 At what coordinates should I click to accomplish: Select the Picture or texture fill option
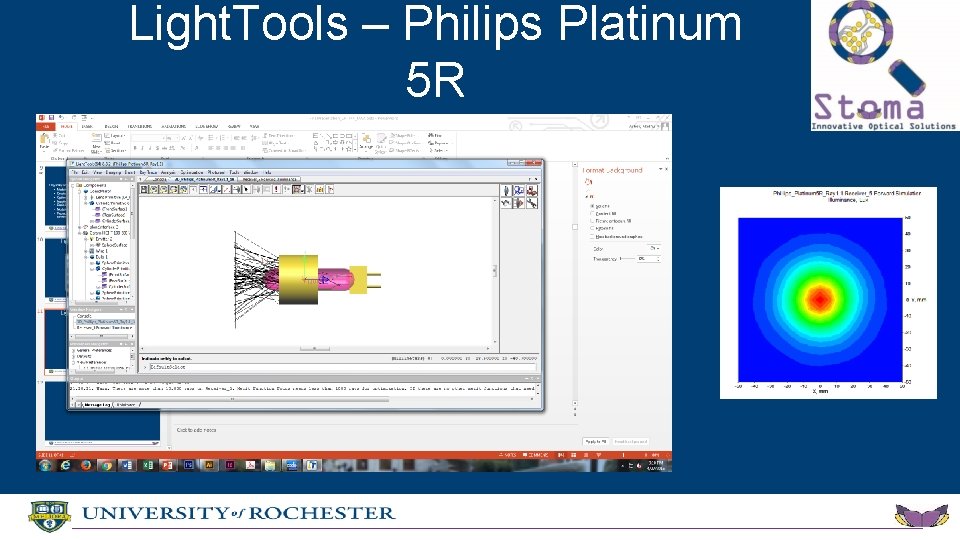point(592,221)
